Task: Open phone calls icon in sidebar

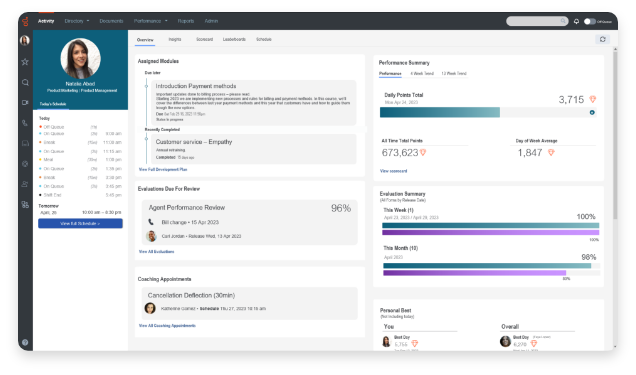Action: [25, 123]
